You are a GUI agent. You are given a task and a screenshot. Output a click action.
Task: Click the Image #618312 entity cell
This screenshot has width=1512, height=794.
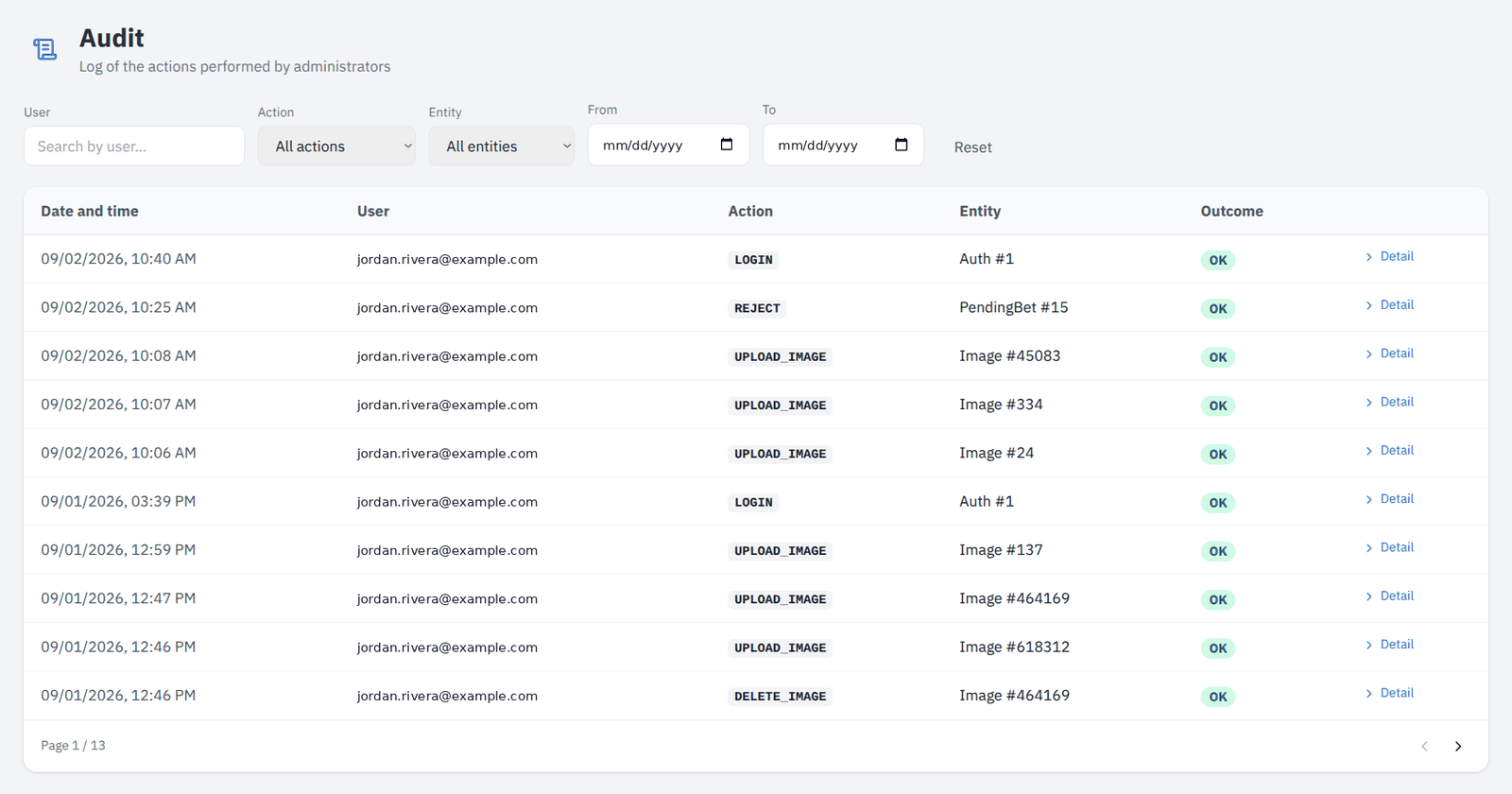pos(1014,647)
